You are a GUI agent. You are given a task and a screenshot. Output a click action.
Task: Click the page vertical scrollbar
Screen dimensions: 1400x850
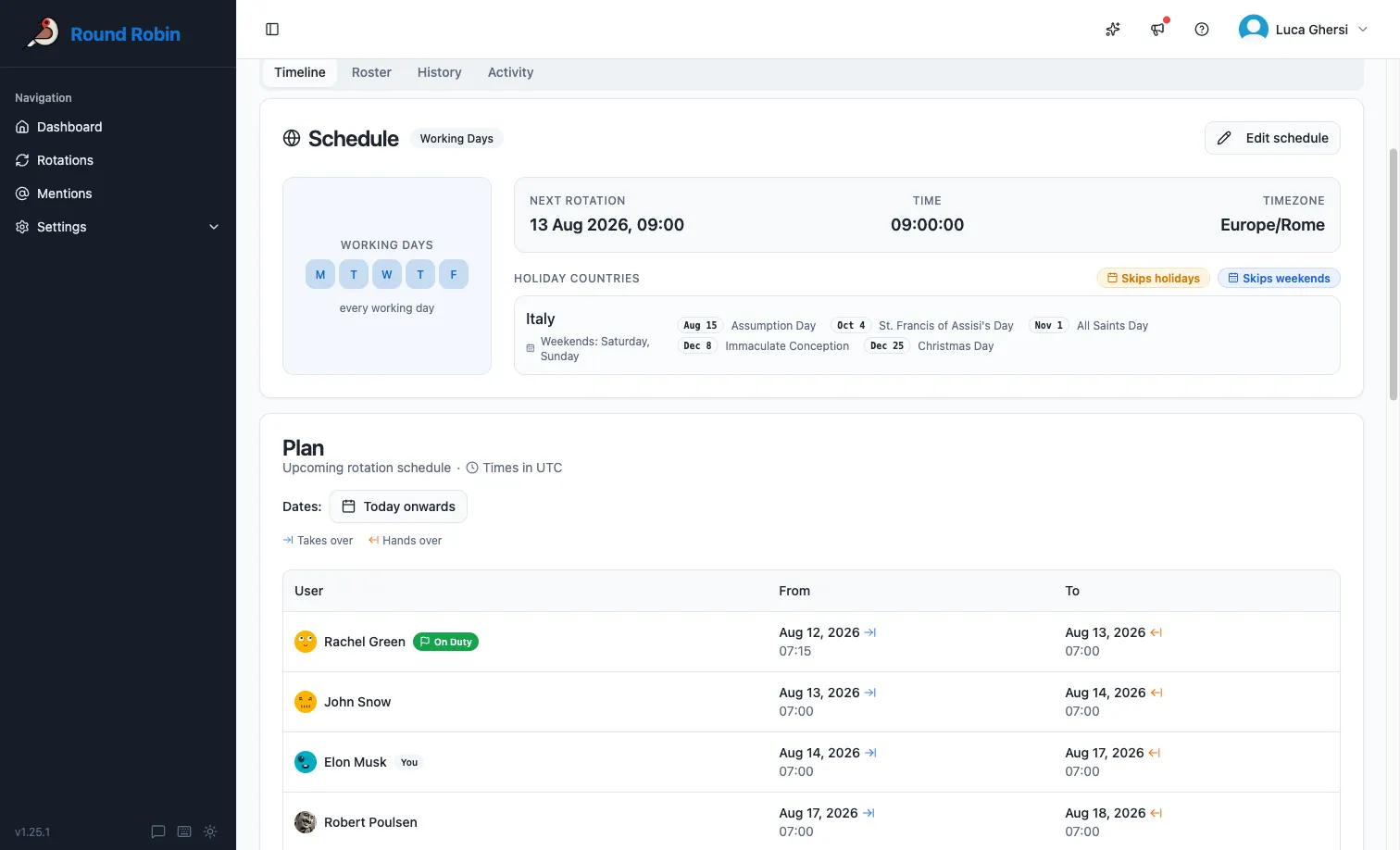[x=1394, y=274]
